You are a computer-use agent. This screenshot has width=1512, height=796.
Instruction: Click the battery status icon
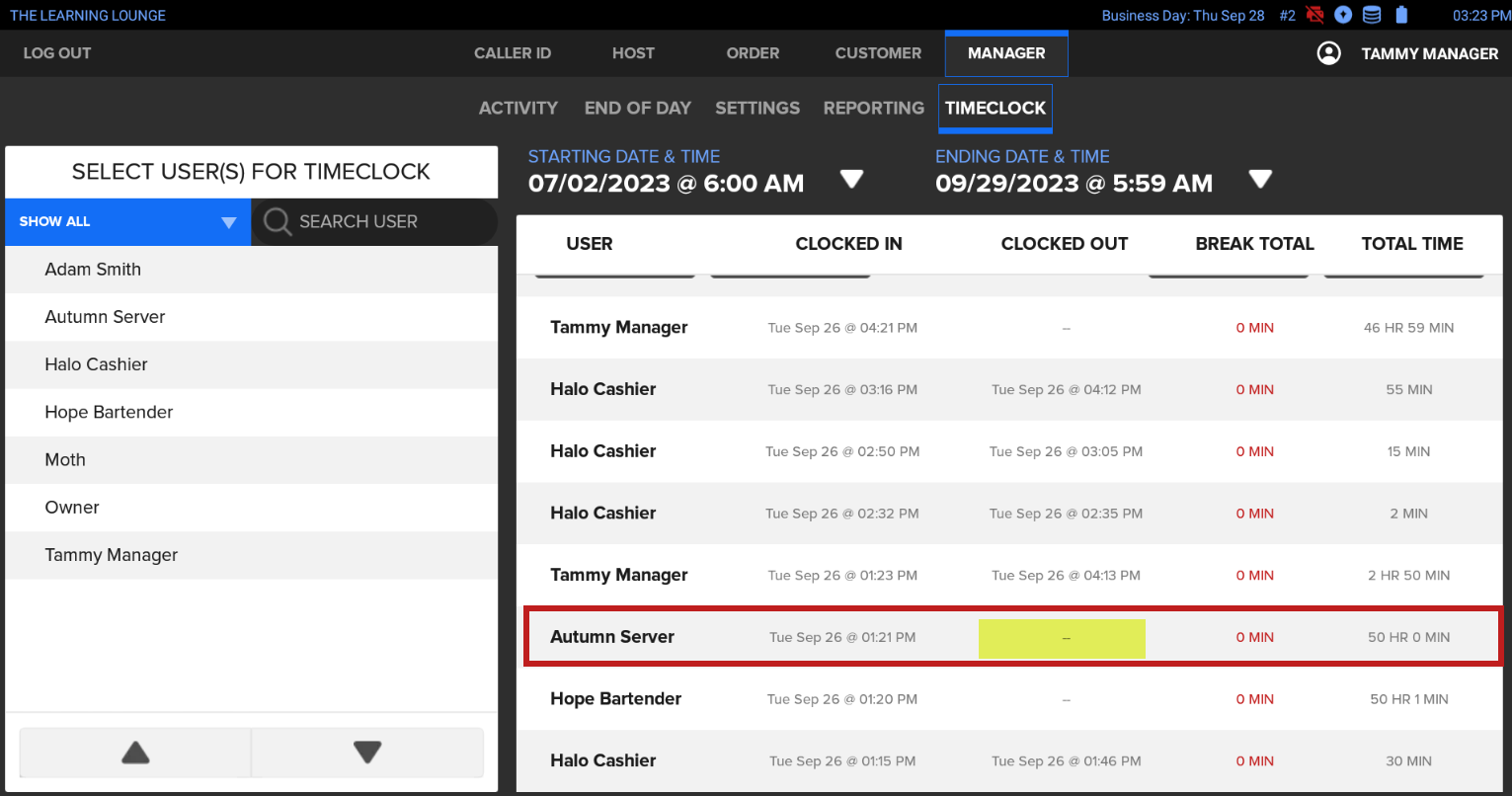click(x=1400, y=15)
